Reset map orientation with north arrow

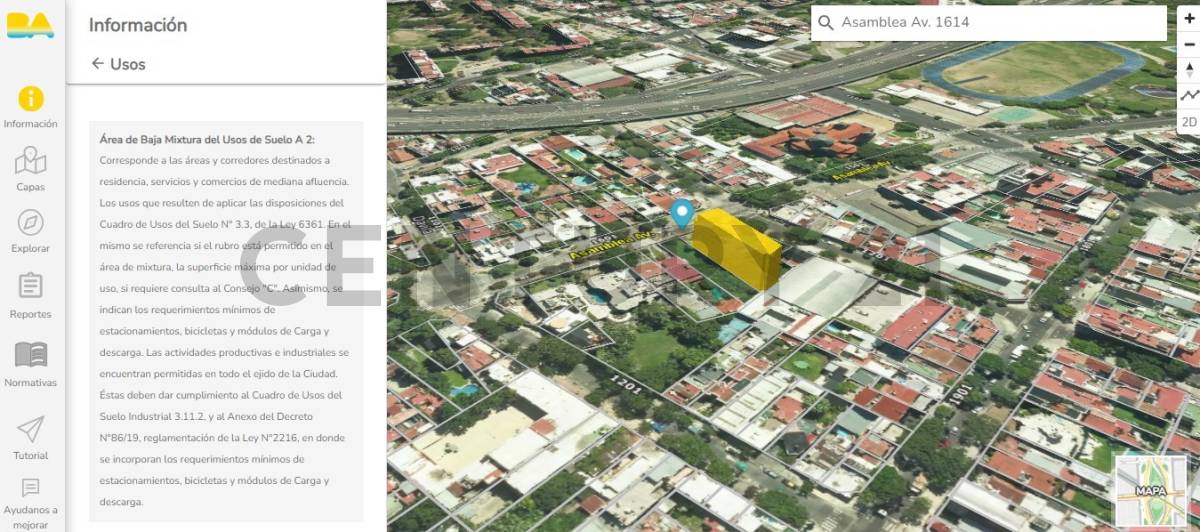pyautogui.click(x=1188, y=69)
